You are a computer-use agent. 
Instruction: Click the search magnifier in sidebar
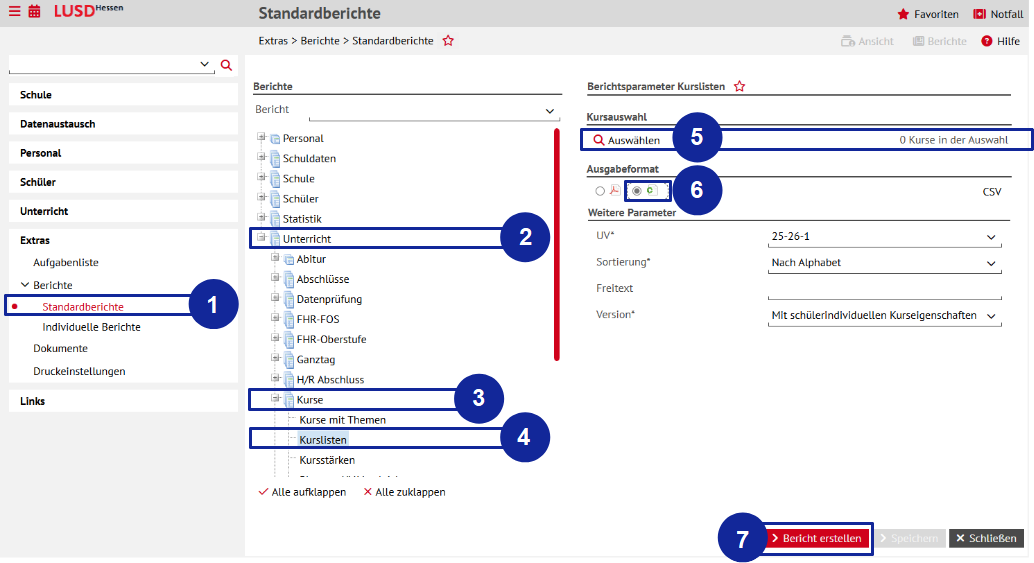226,65
